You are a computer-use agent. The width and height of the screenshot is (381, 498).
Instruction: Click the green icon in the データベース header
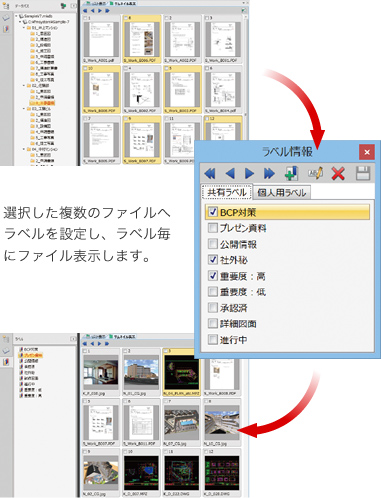click(63, 6)
